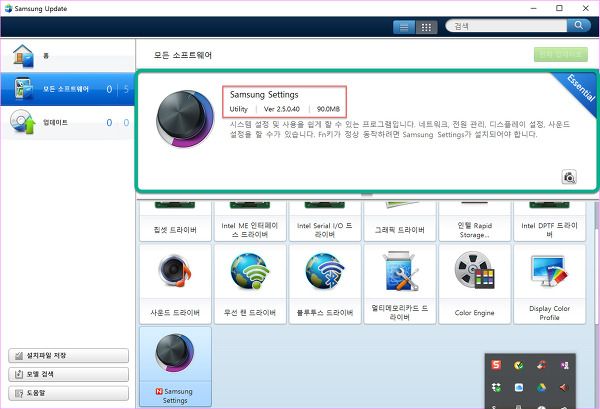This screenshot has height=409, width=600.
Task: Click the yellow checkmark tray icon
Action: point(518,365)
